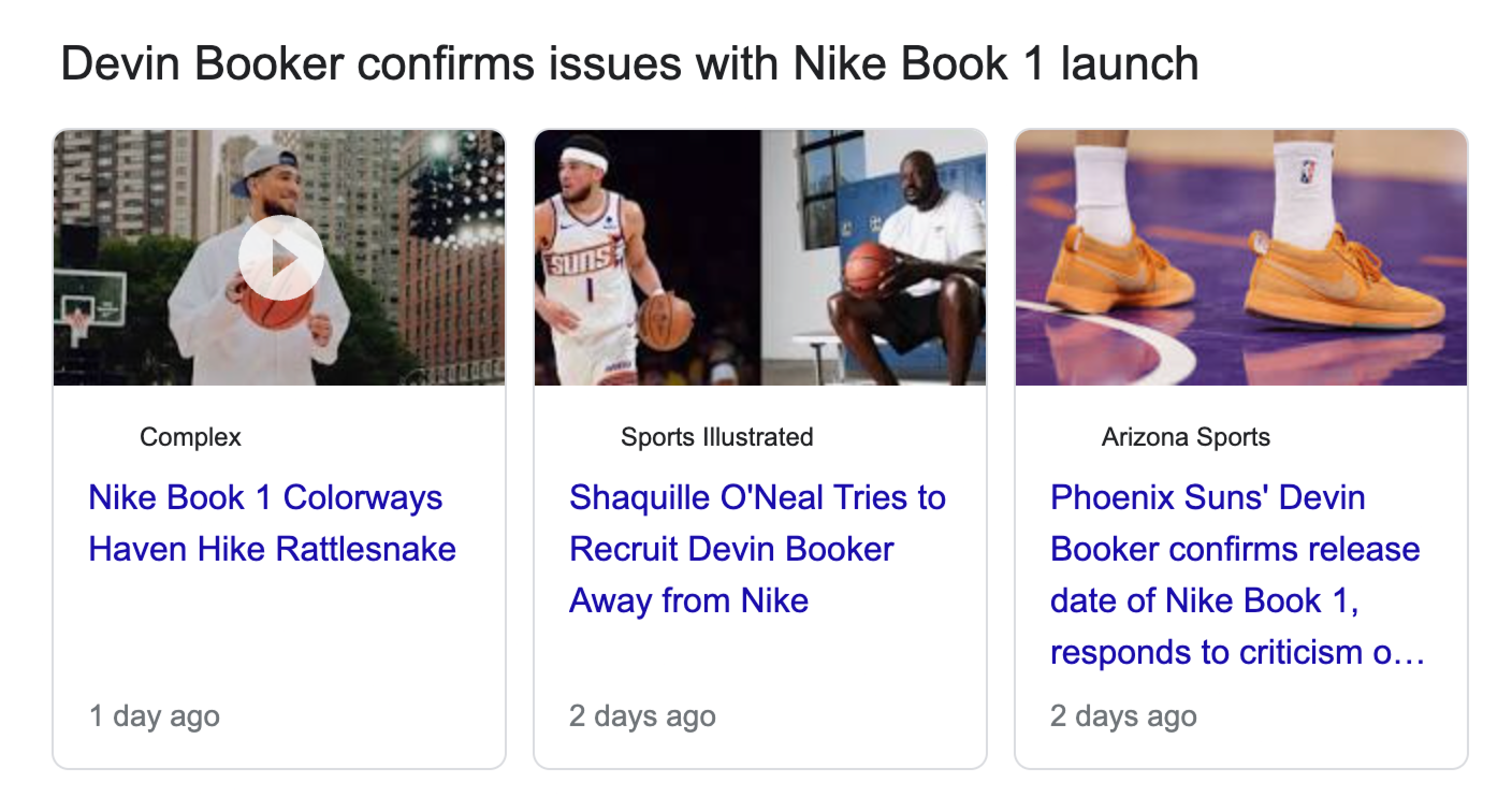Play the Complex video thumbnail

pos(281,258)
